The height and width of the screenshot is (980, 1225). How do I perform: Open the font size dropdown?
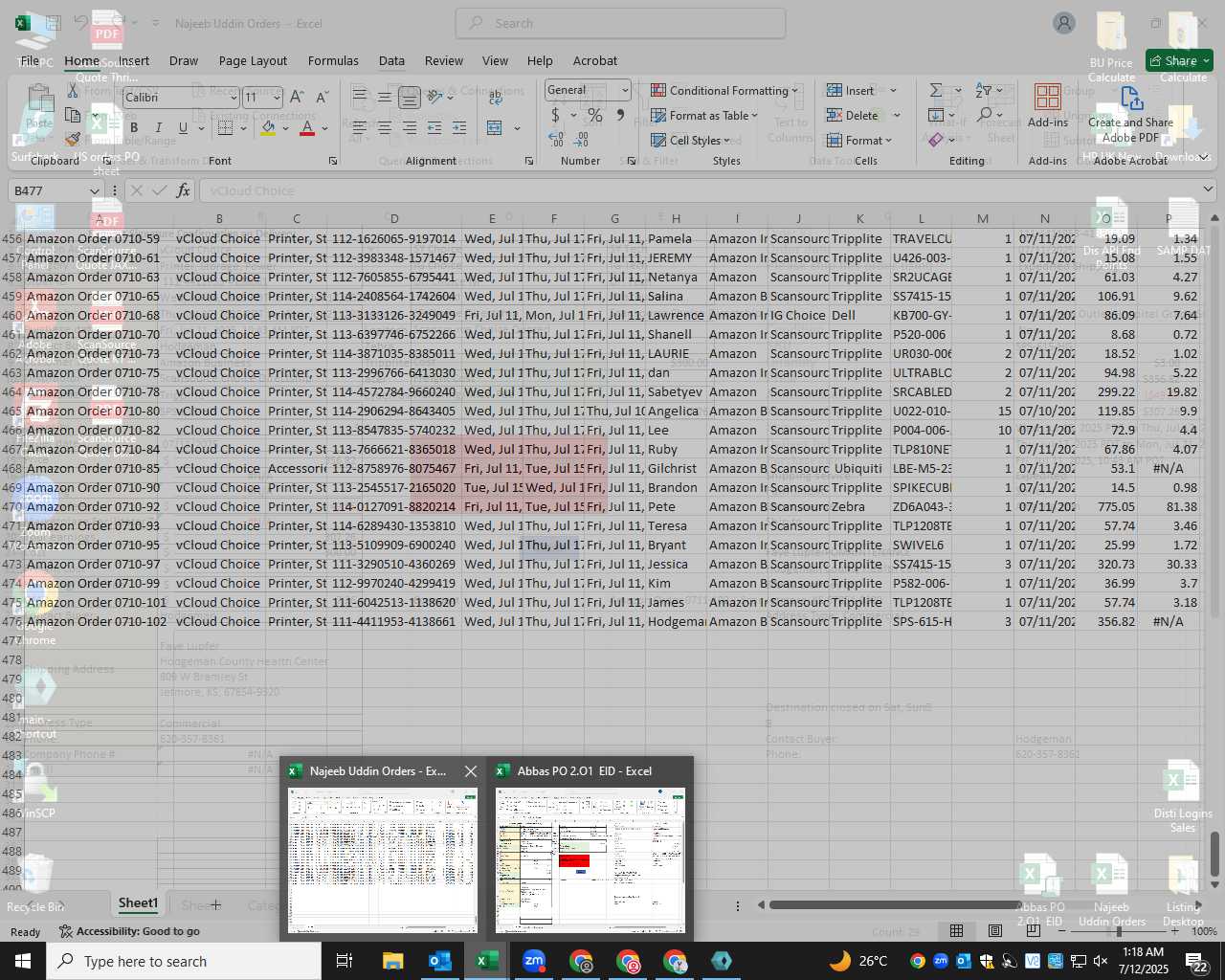(277, 97)
